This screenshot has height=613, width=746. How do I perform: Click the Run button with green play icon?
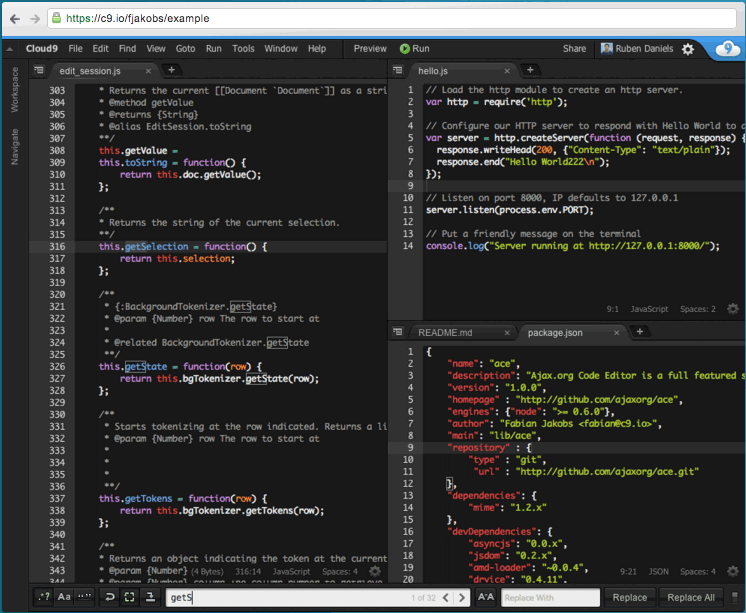coord(414,48)
